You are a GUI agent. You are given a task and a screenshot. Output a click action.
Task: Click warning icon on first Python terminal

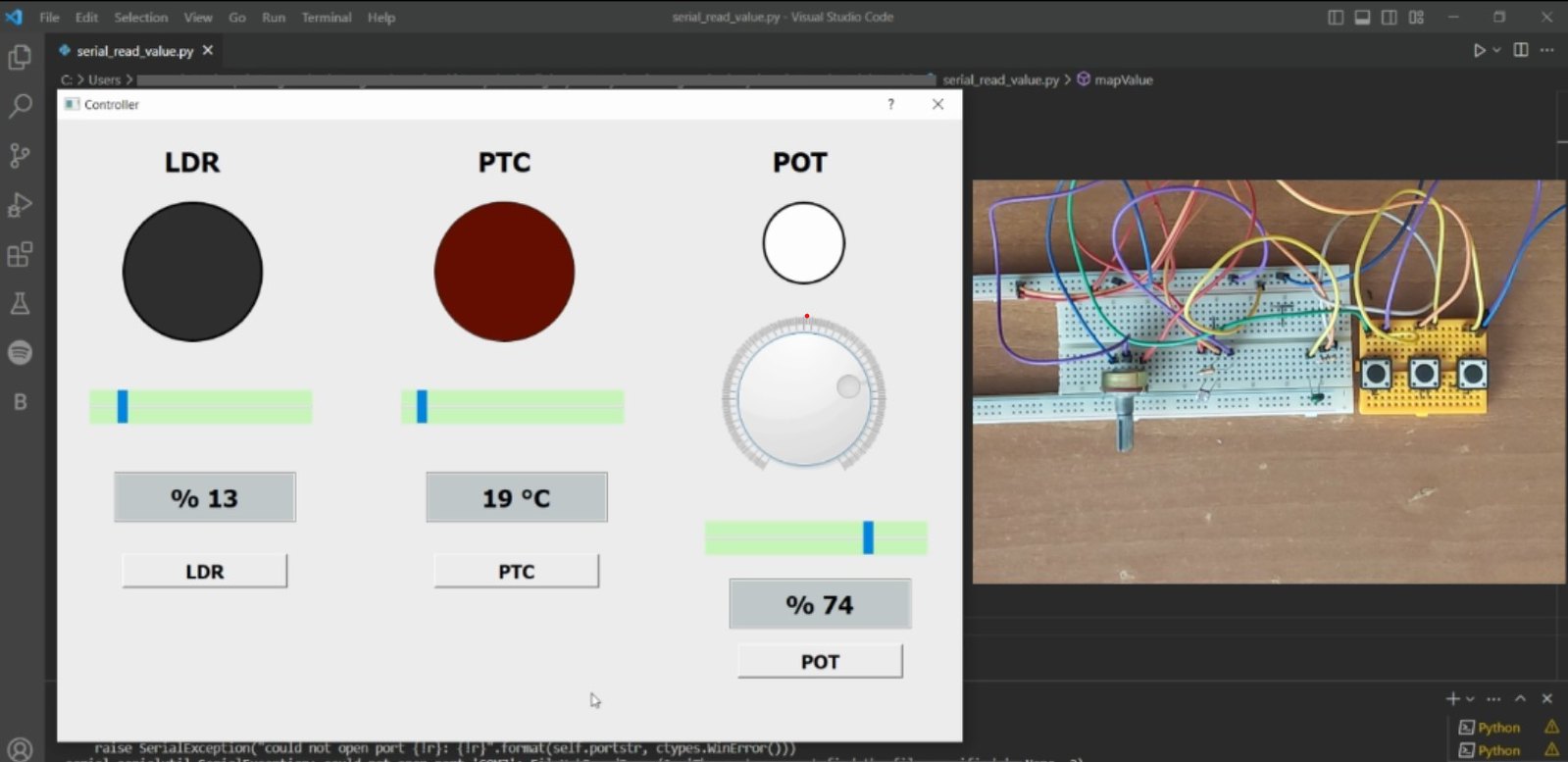point(1551,727)
